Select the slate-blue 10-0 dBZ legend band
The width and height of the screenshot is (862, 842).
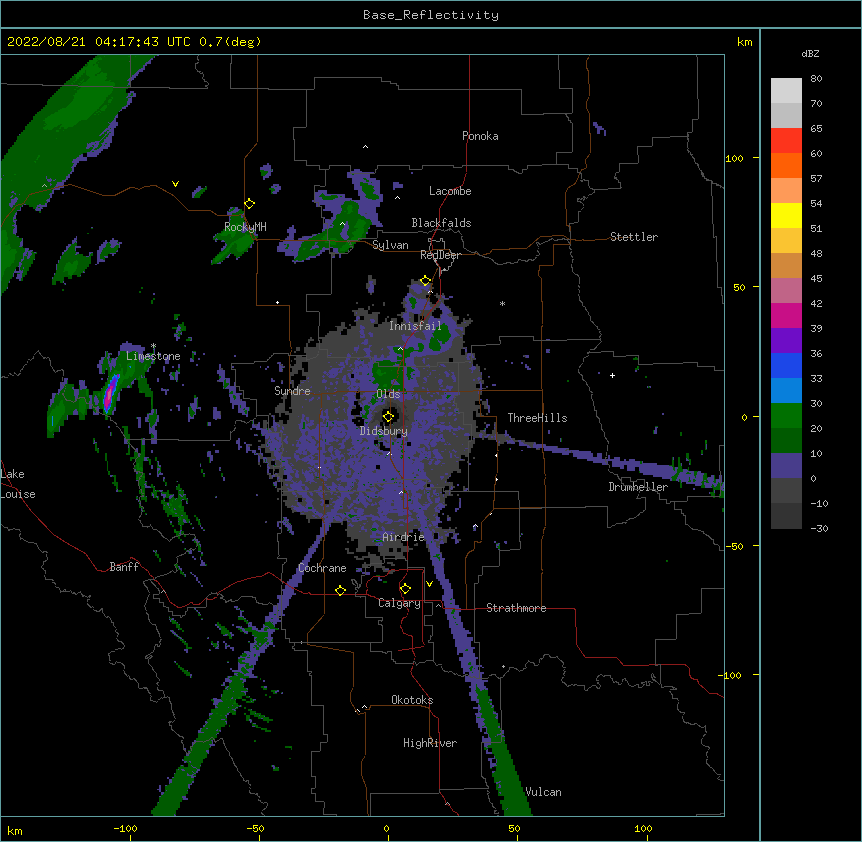786,466
